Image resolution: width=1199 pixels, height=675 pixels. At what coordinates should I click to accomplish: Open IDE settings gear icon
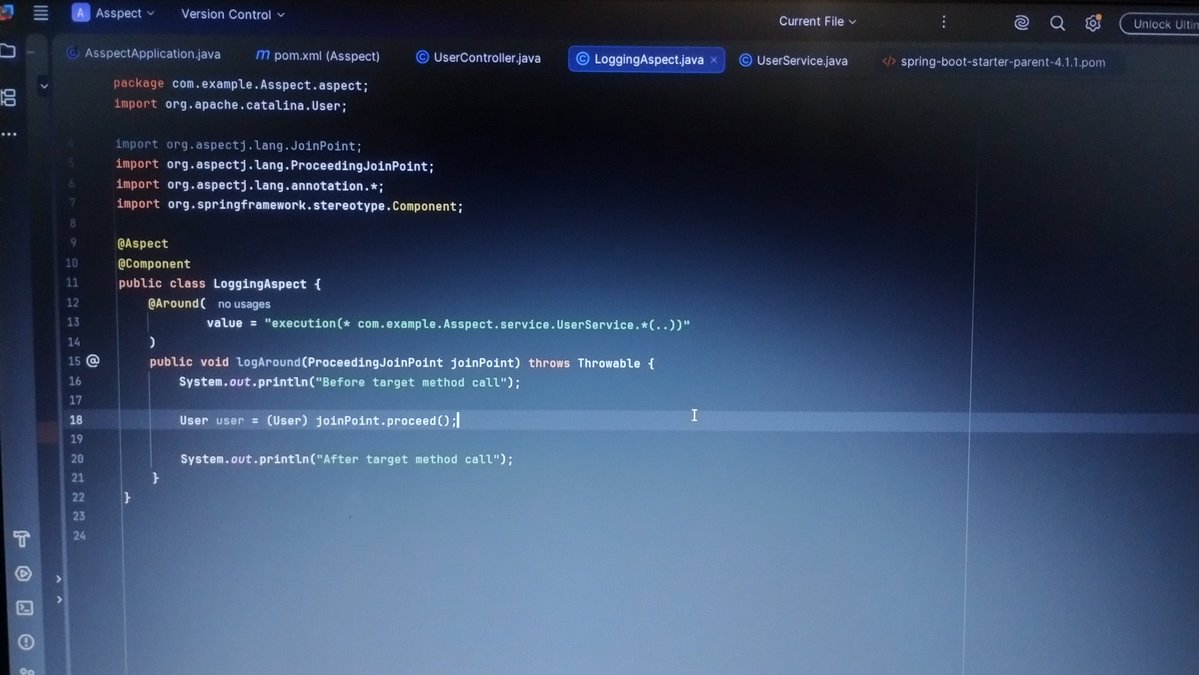(x=1093, y=24)
